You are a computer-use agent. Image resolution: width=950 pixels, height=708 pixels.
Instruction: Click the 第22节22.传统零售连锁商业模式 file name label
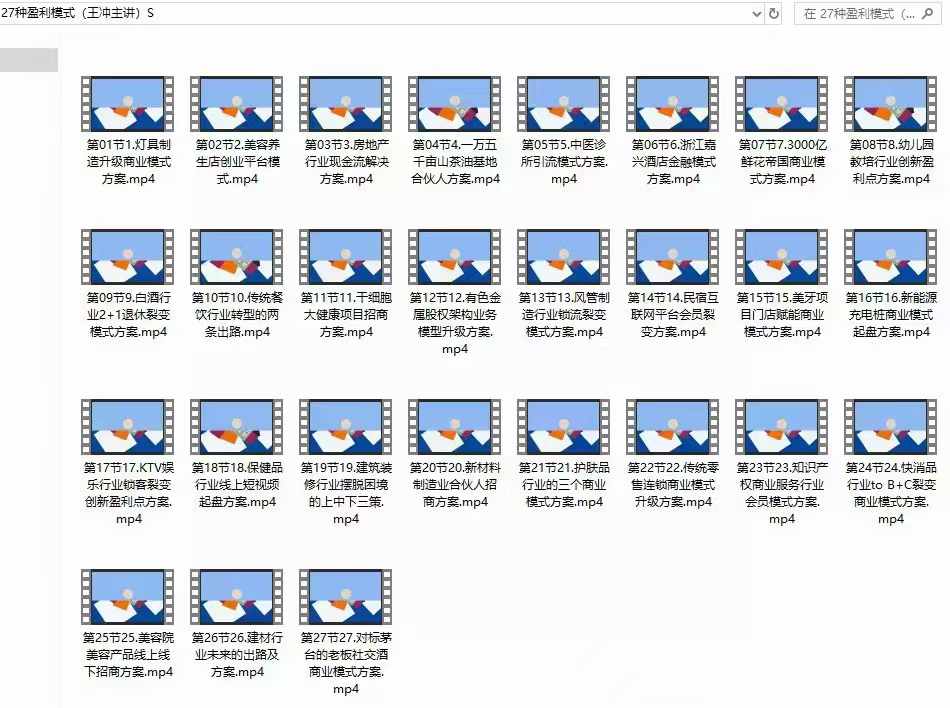coord(673,485)
